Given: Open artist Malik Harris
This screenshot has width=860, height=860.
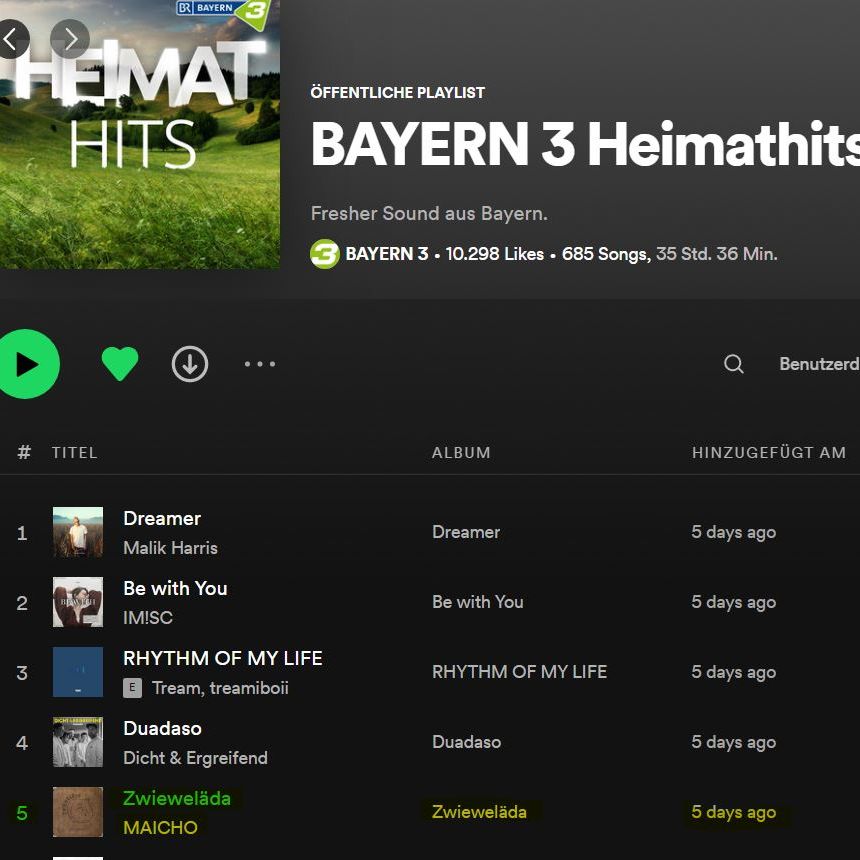Looking at the screenshot, I should coord(171,547).
